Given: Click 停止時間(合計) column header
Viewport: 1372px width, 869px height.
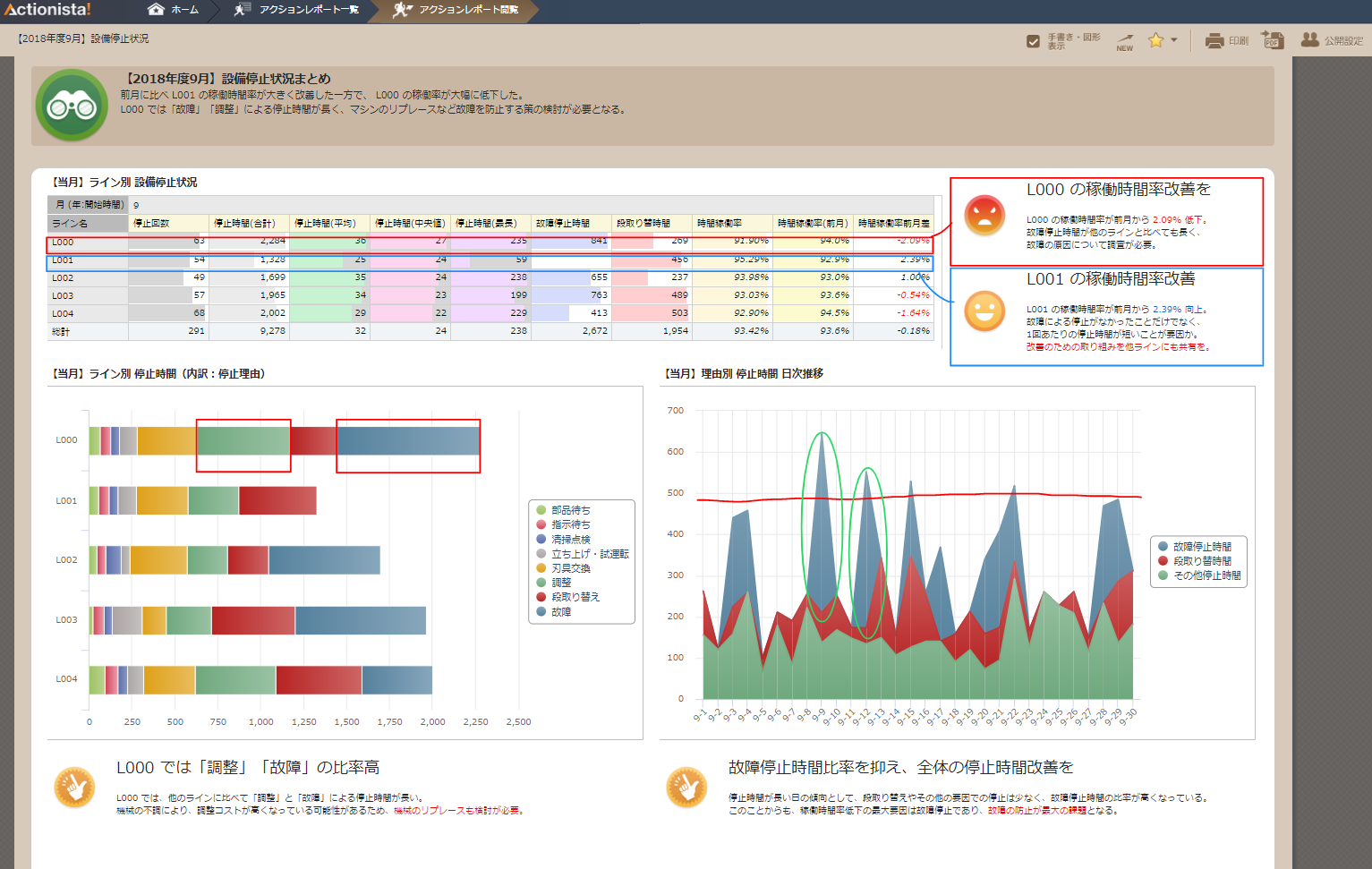Looking at the screenshot, I should 249,223.
